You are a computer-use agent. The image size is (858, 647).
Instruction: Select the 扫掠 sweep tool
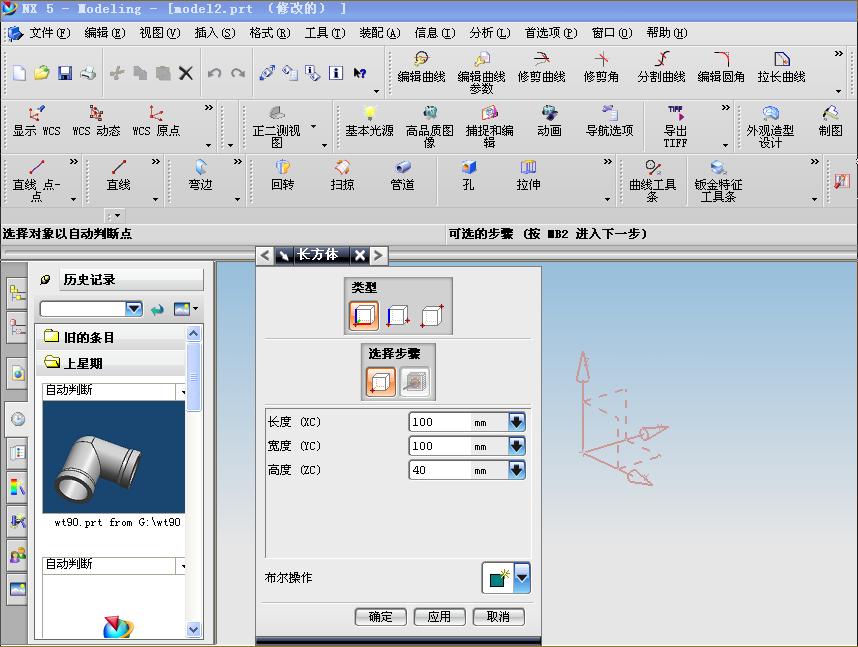343,175
